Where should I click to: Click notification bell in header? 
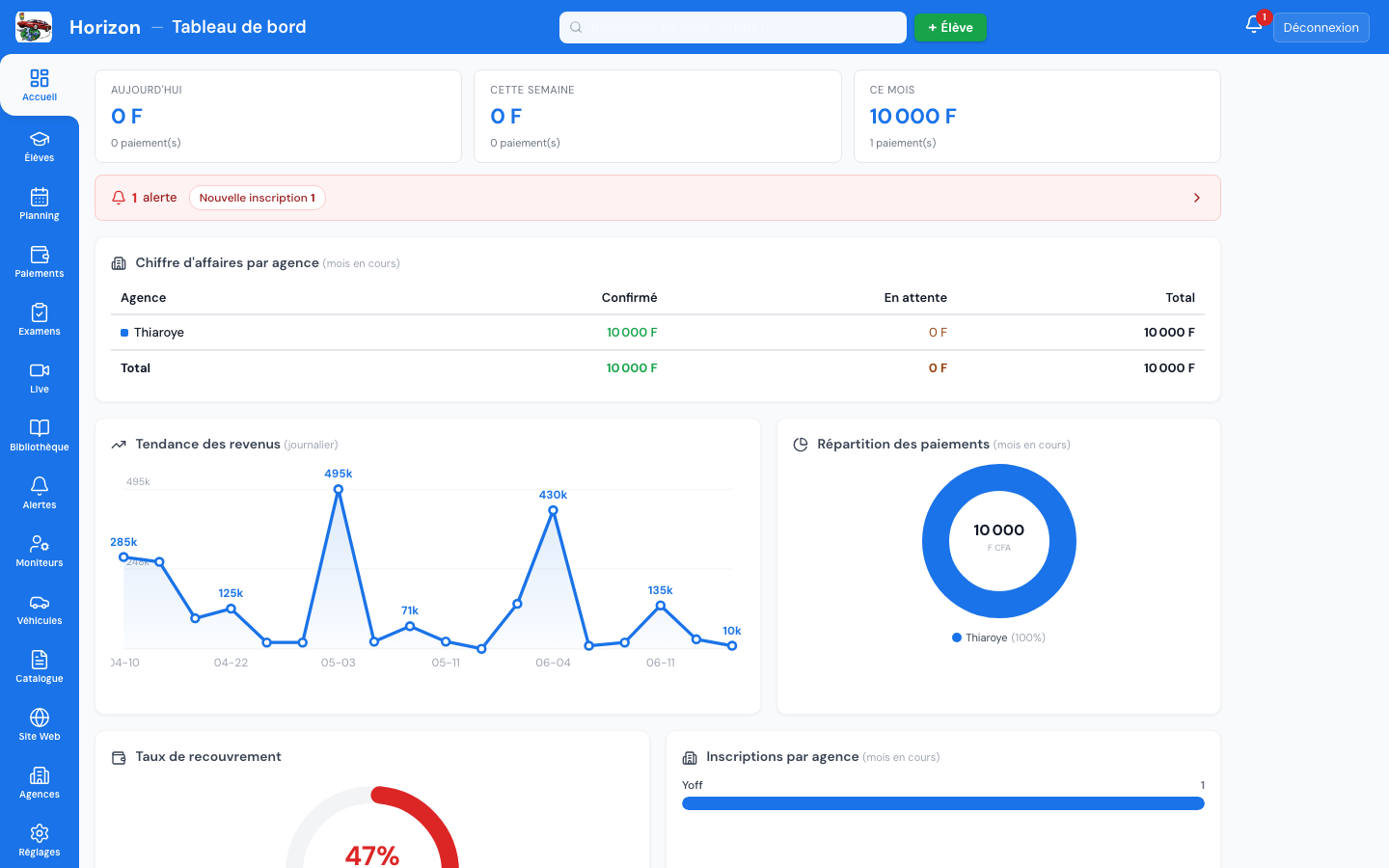tap(1254, 25)
